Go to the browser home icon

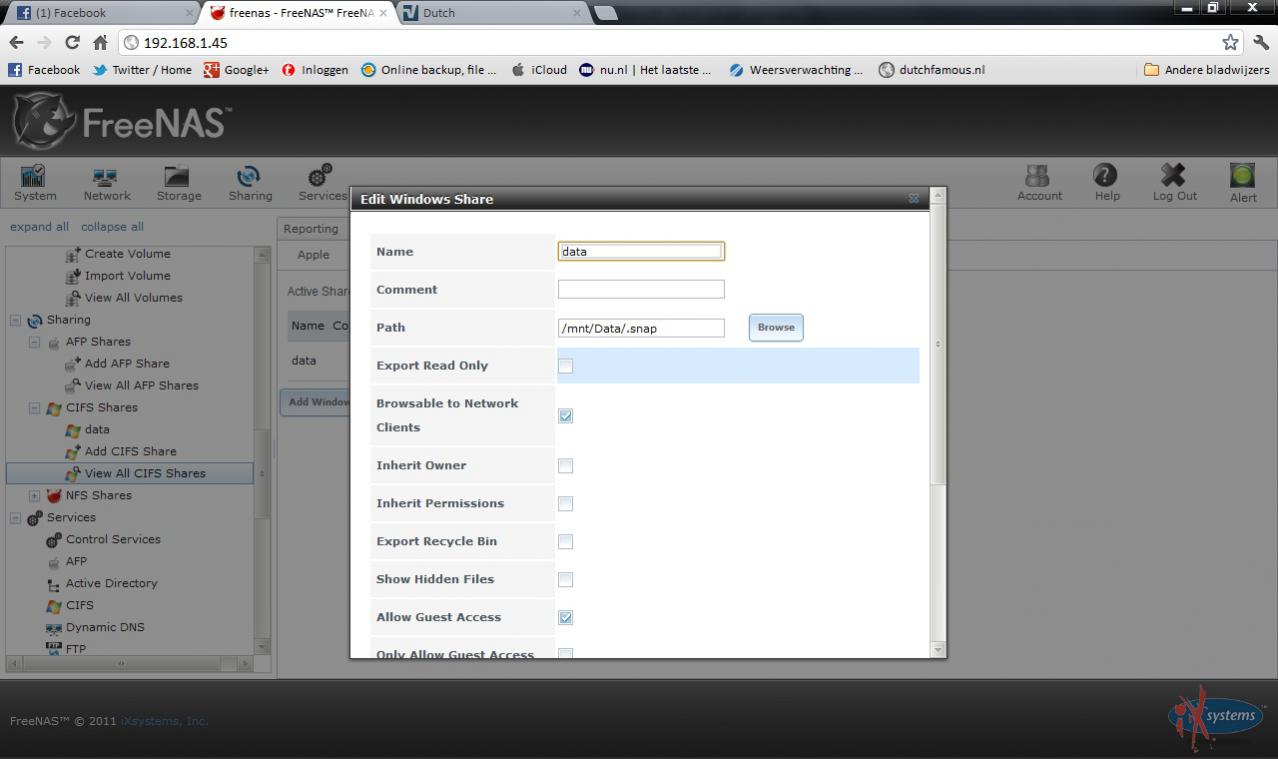pyautogui.click(x=100, y=42)
